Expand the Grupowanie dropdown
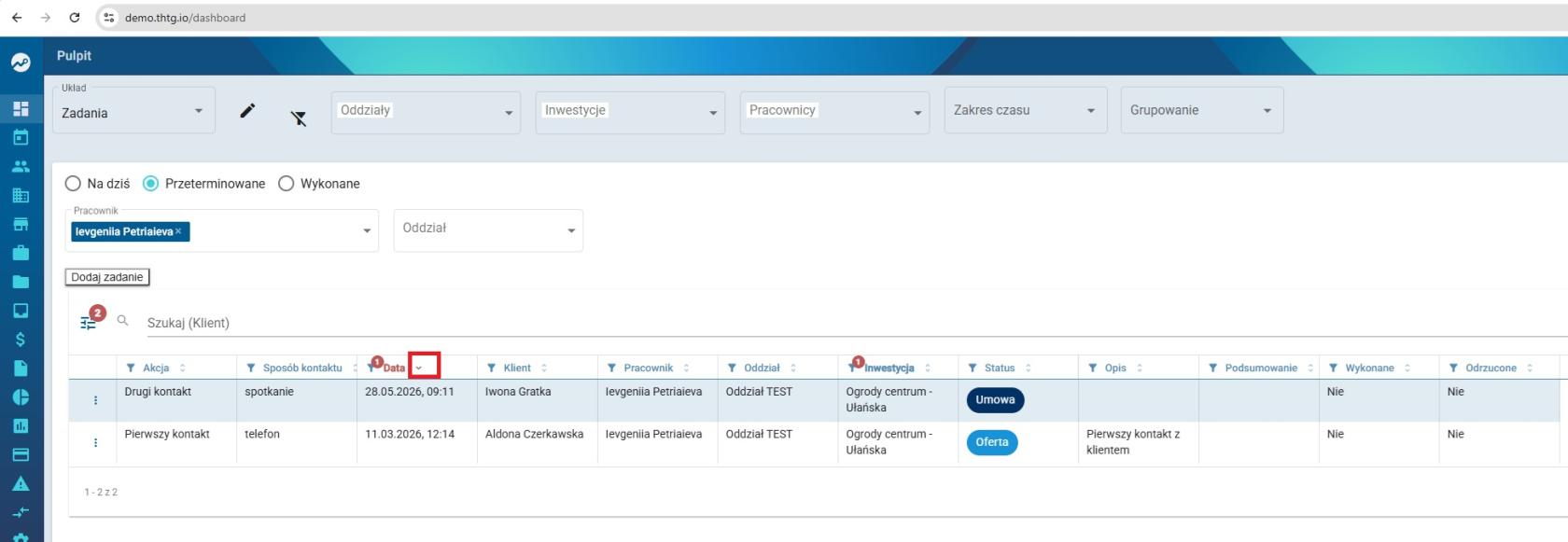The image size is (1568, 542). click(x=1202, y=110)
